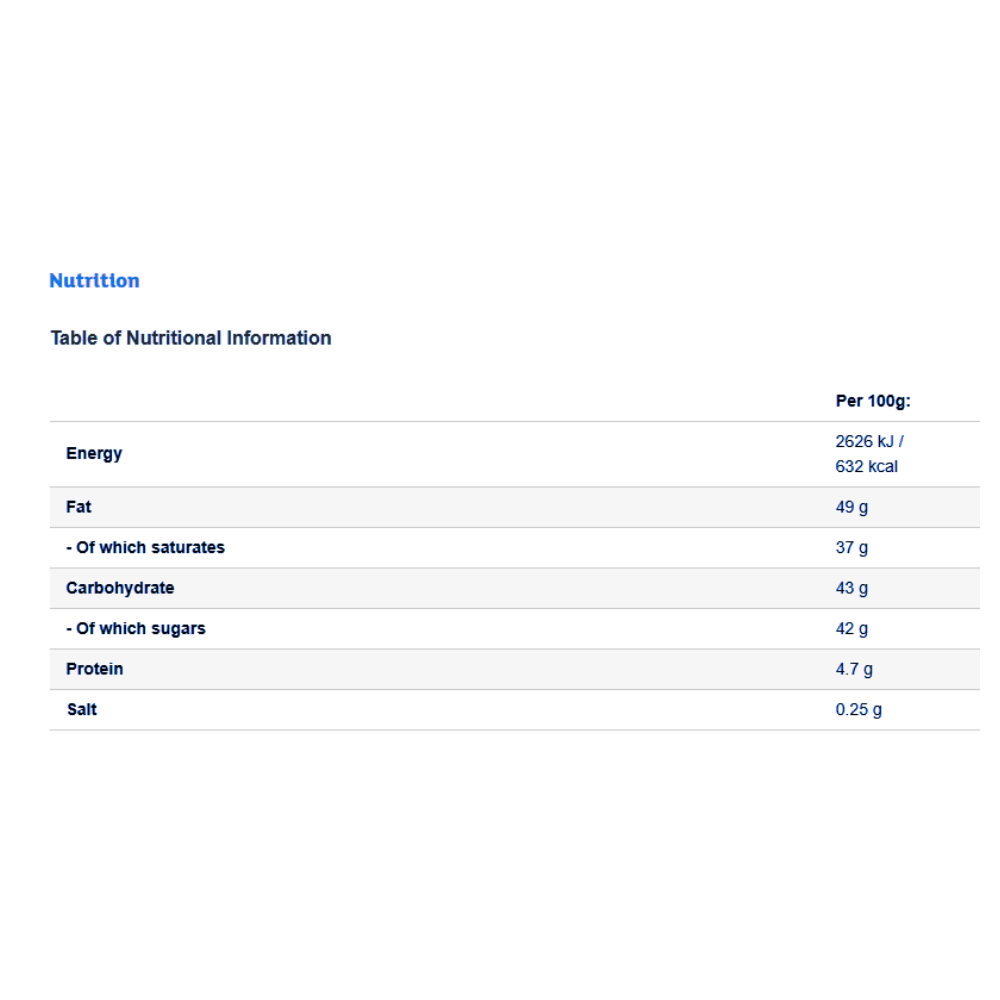Click the Energy row label
Viewport: 1000px width, 1000px height.
coord(94,453)
